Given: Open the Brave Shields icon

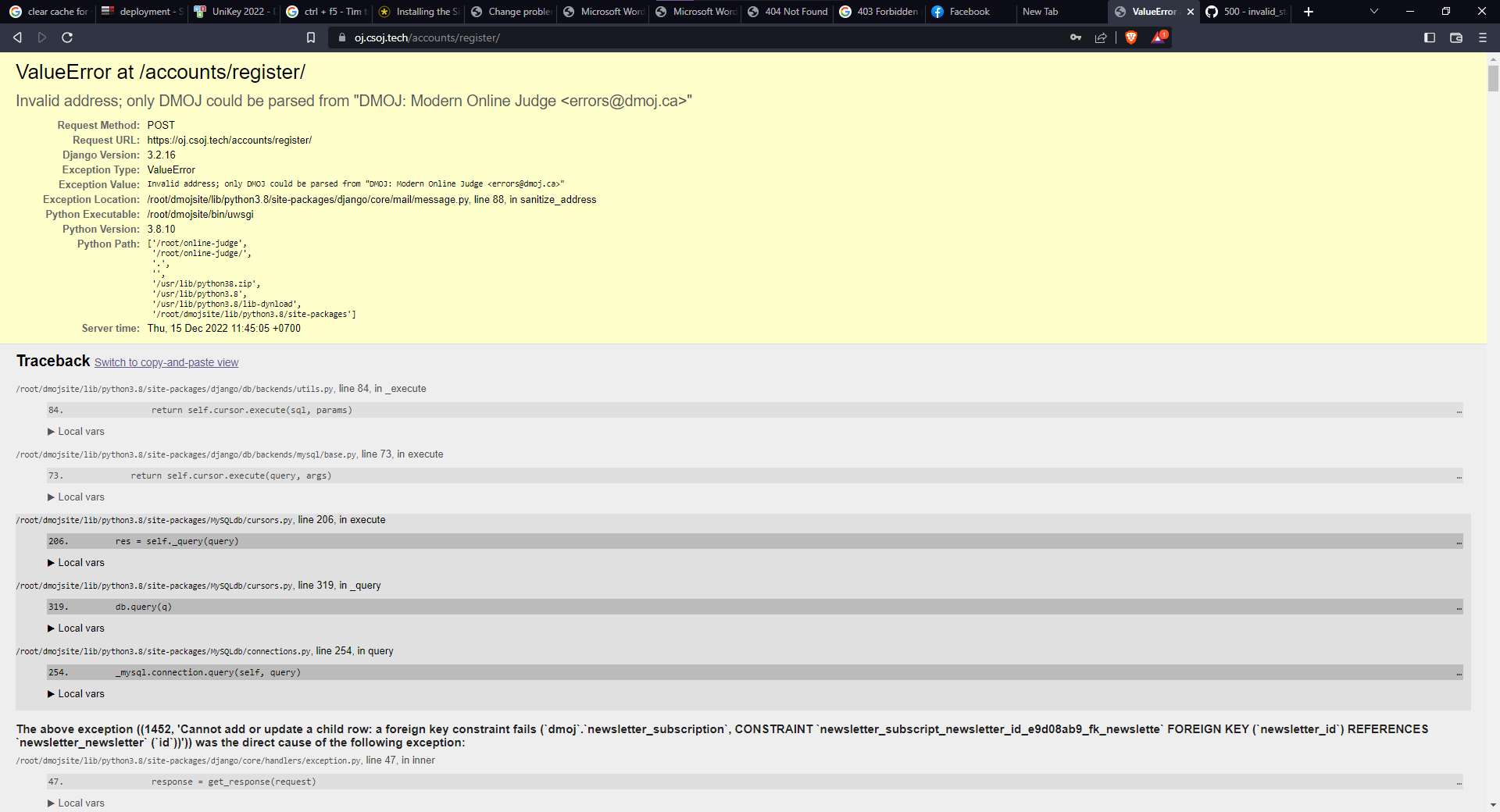Looking at the screenshot, I should click(1130, 37).
